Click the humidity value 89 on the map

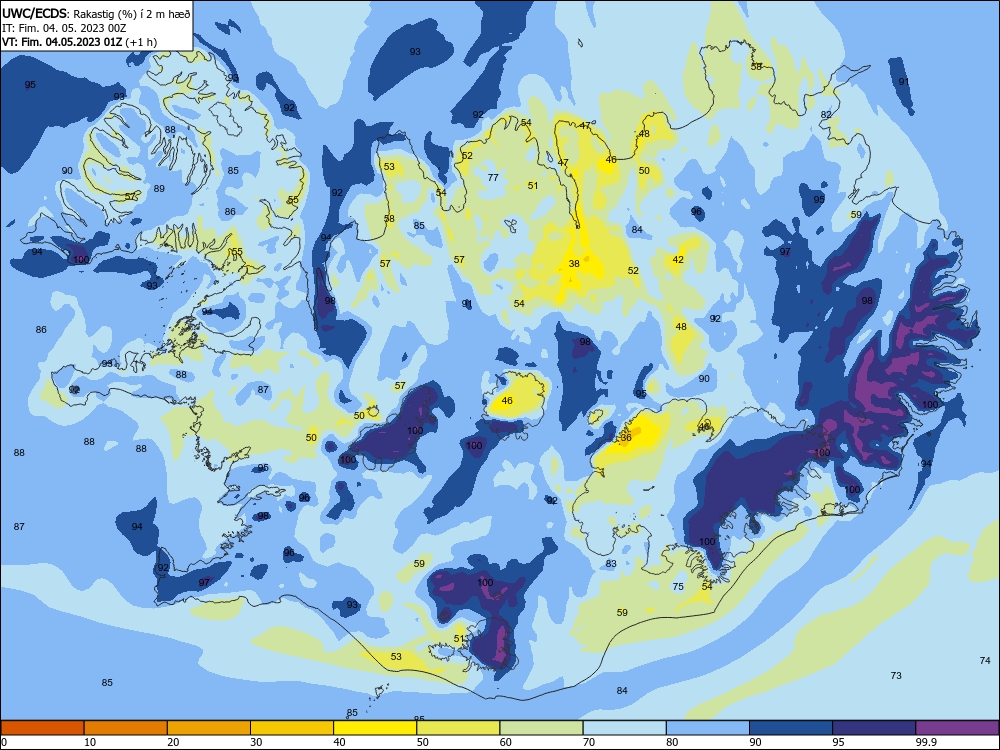[159, 188]
